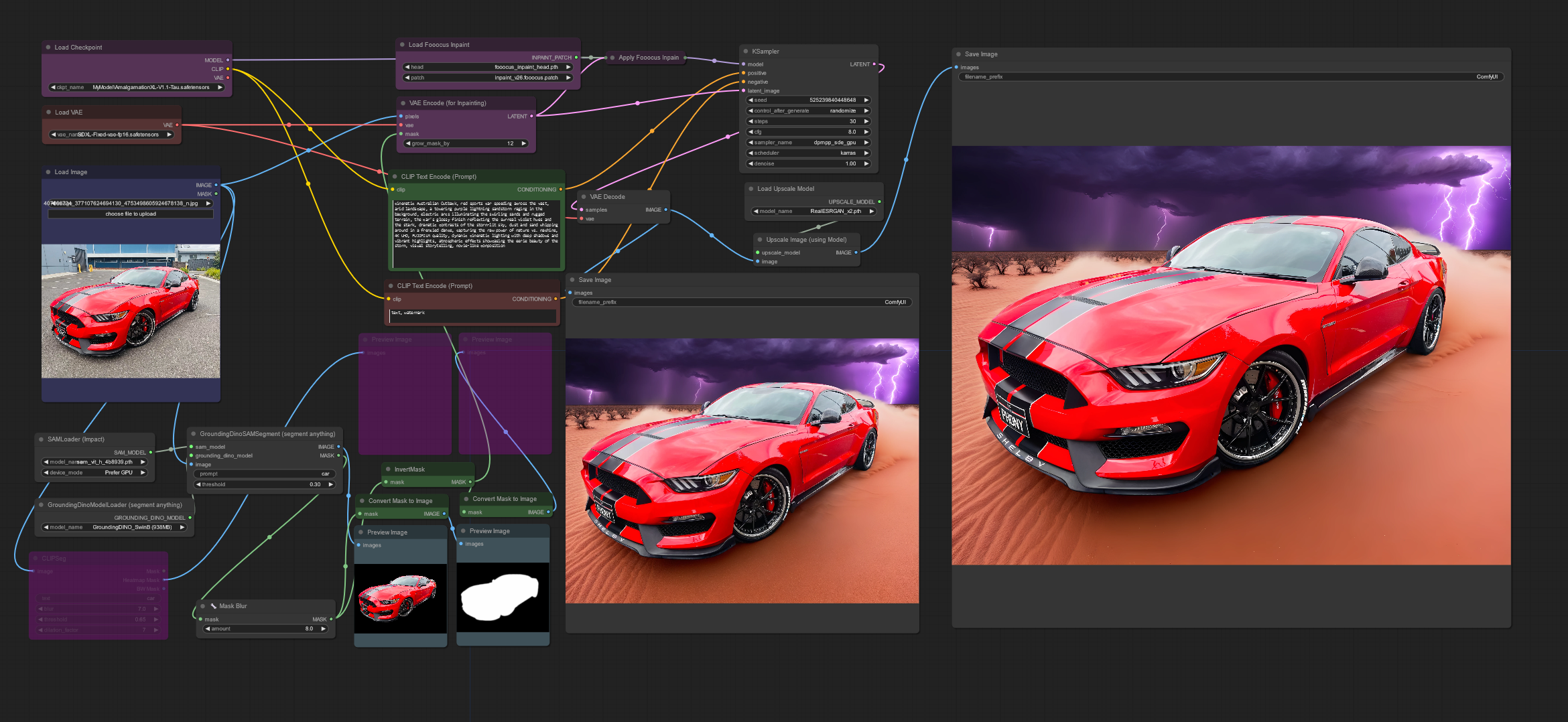
Task: Click the LATENT output port on KSampler
Action: (874, 64)
